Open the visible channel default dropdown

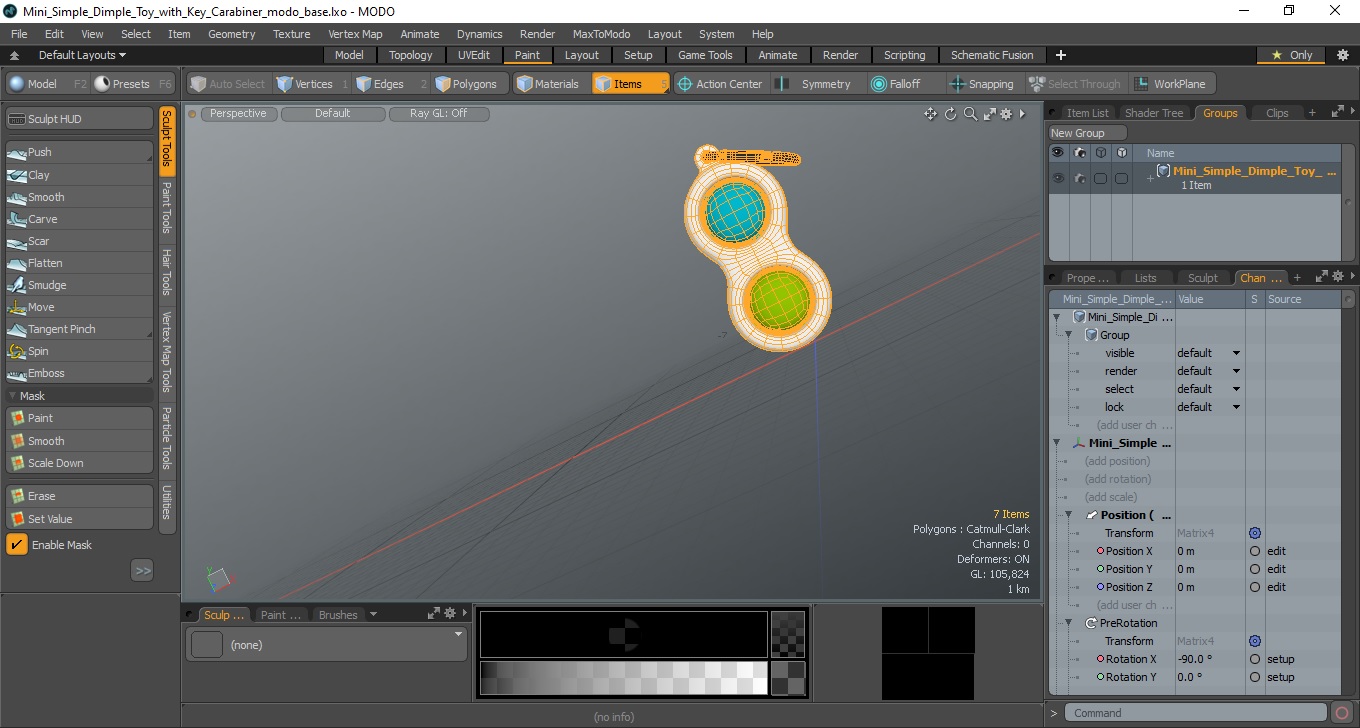[x=1208, y=353]
